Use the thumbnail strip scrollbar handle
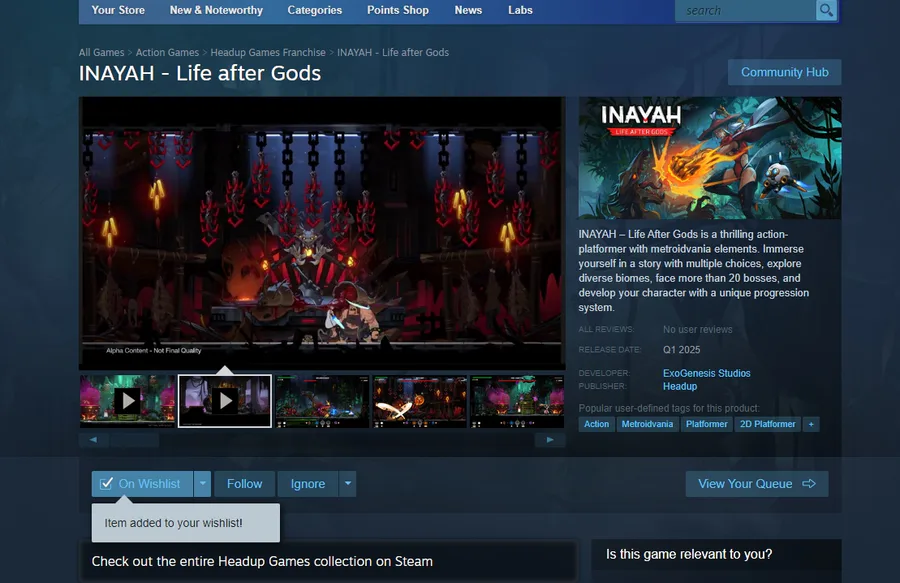The image size is (900, 583). point(134,440)
